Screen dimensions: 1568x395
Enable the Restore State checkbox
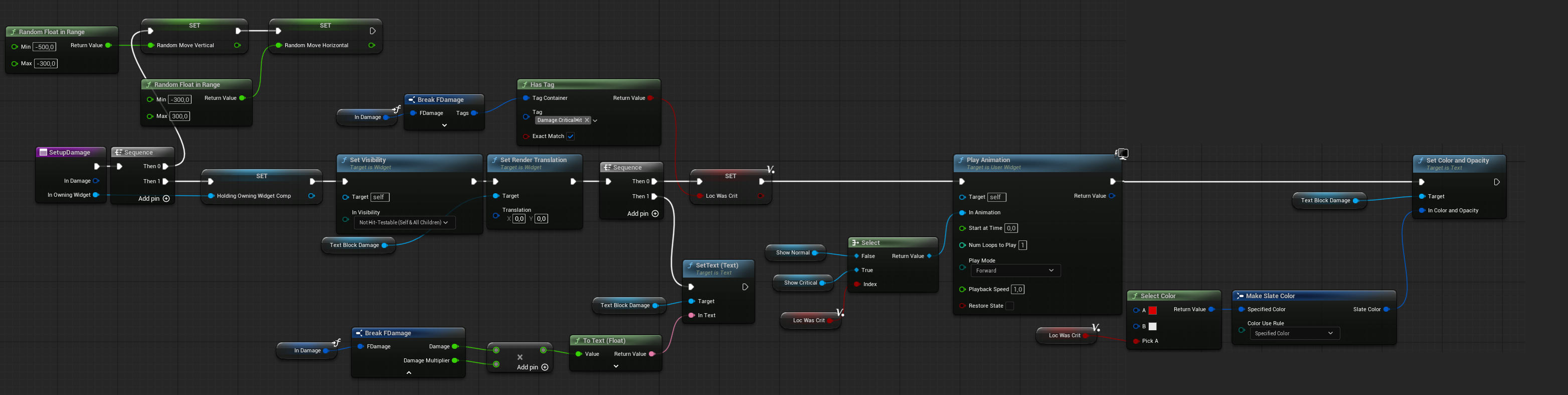1009,306
